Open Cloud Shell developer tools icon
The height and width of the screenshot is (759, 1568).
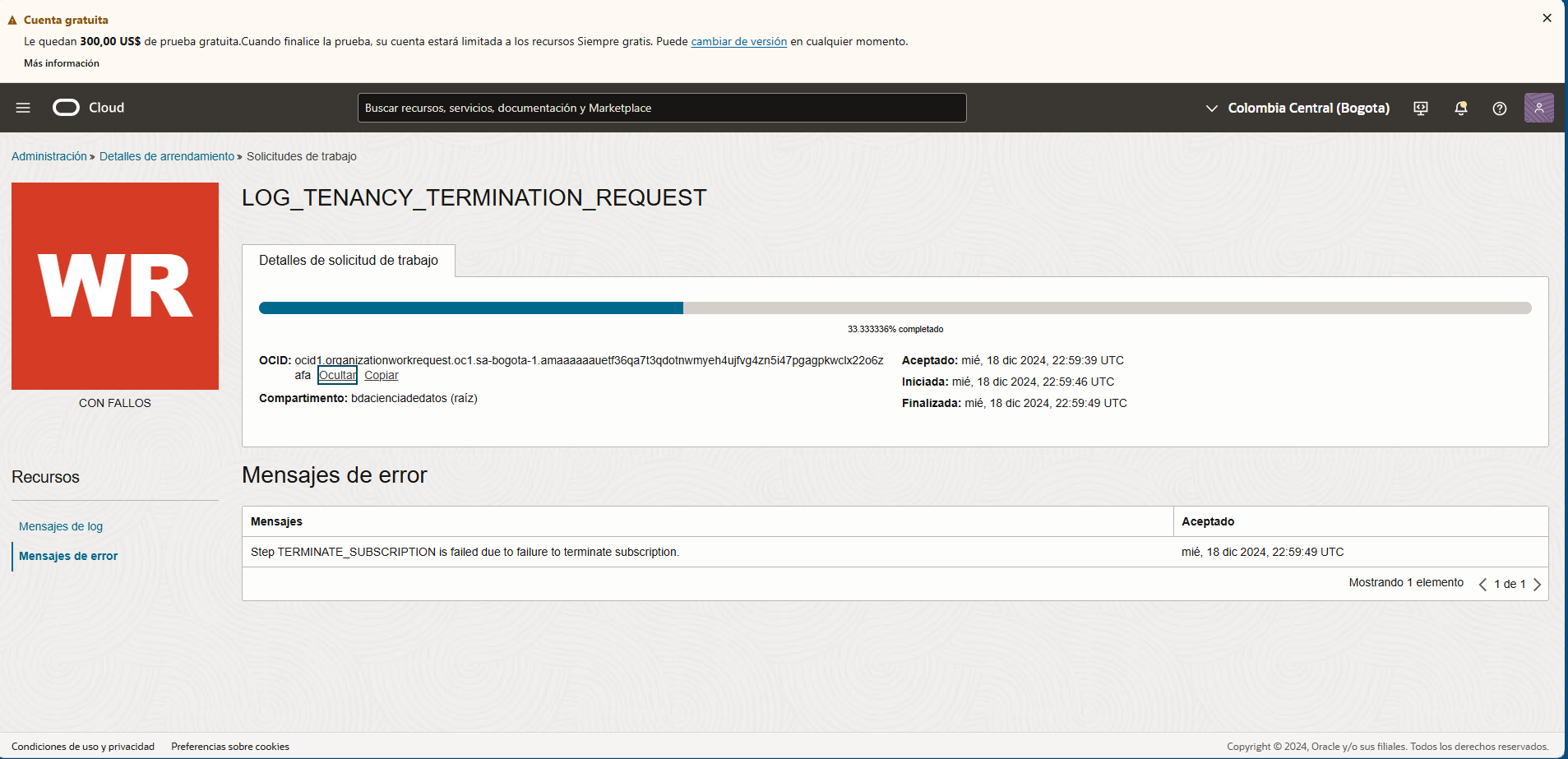1421,109
